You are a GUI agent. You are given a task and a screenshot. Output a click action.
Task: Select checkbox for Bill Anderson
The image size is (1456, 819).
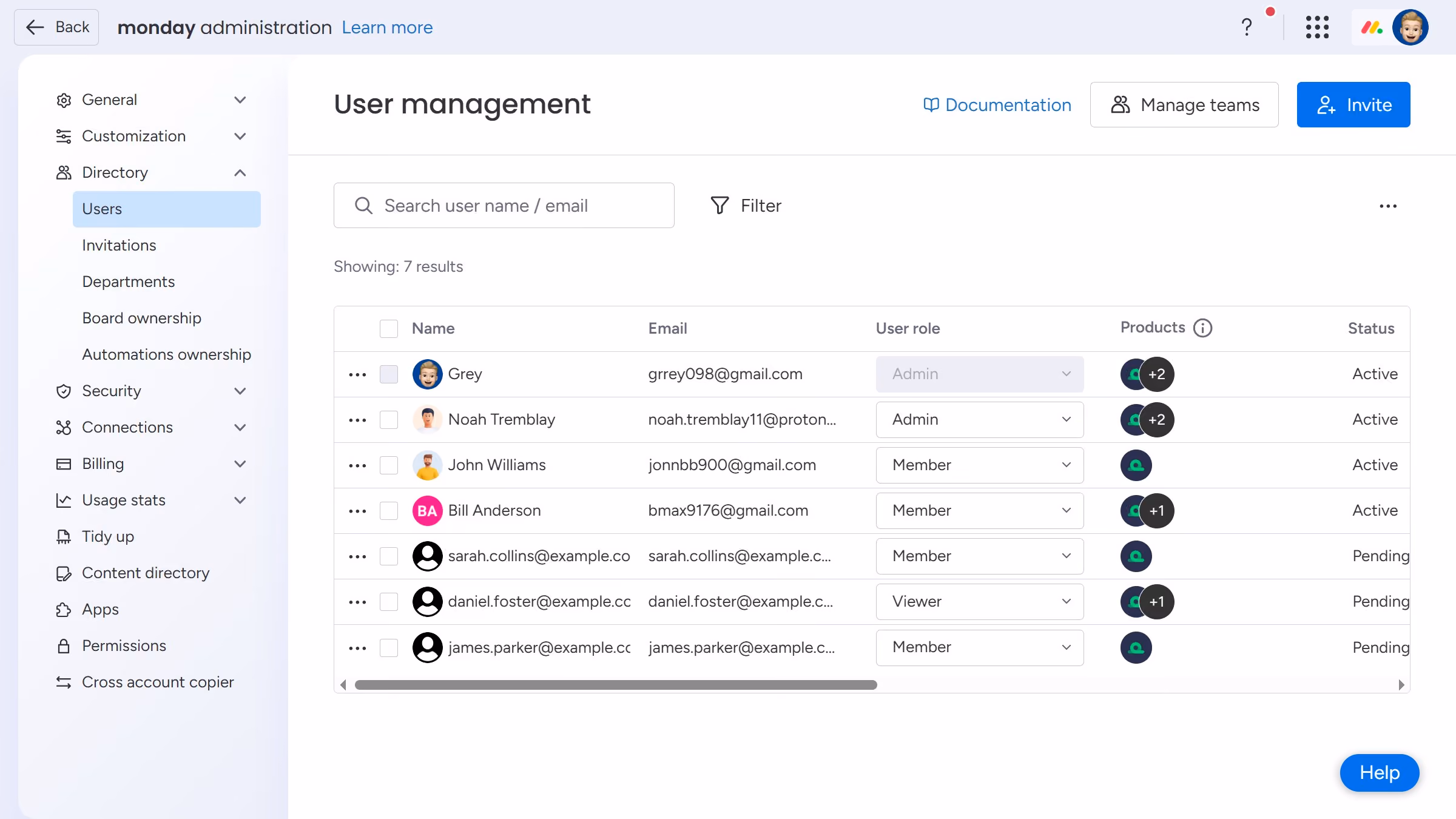(x=389, y=511)
